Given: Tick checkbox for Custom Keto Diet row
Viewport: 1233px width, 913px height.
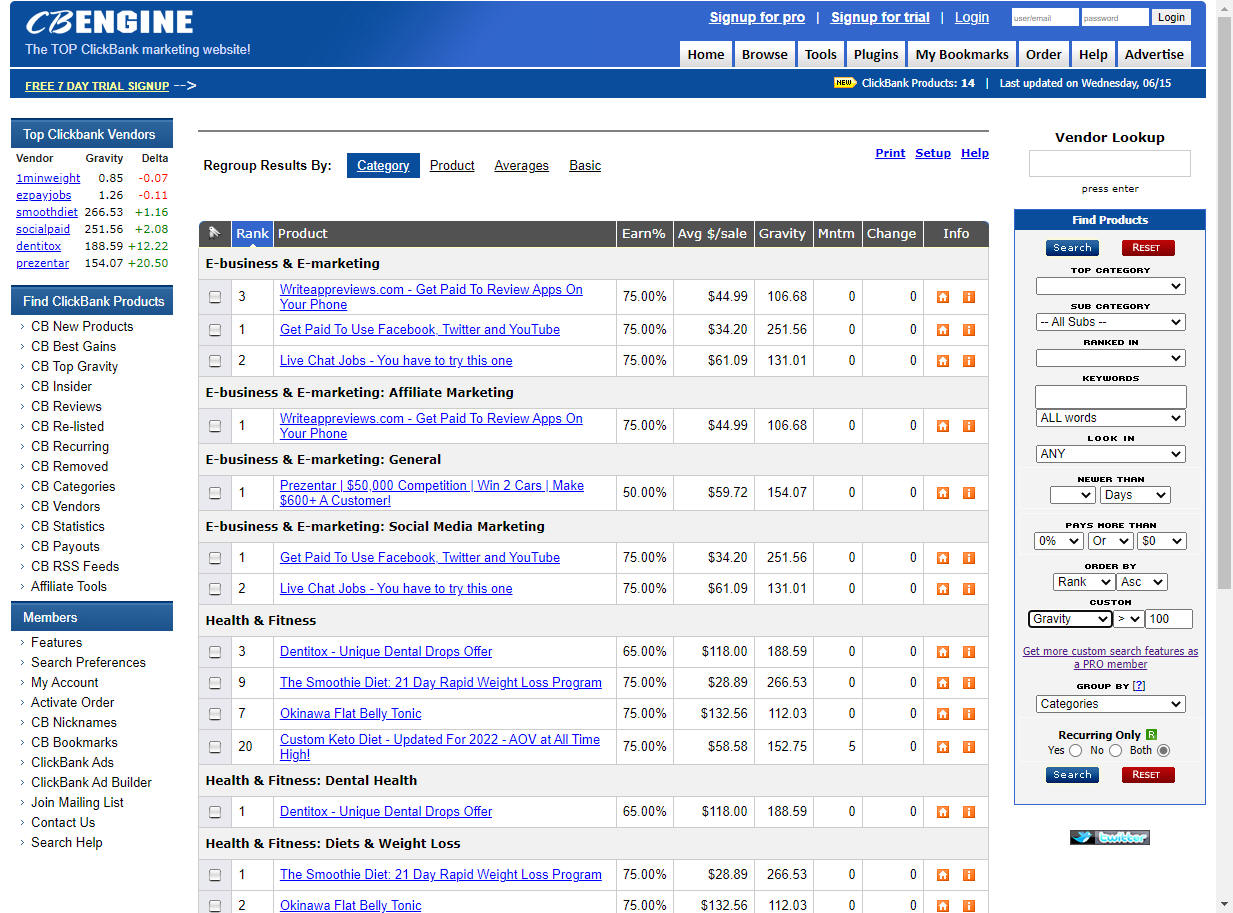Looking at the screenshot, I should tap(215, 747).
